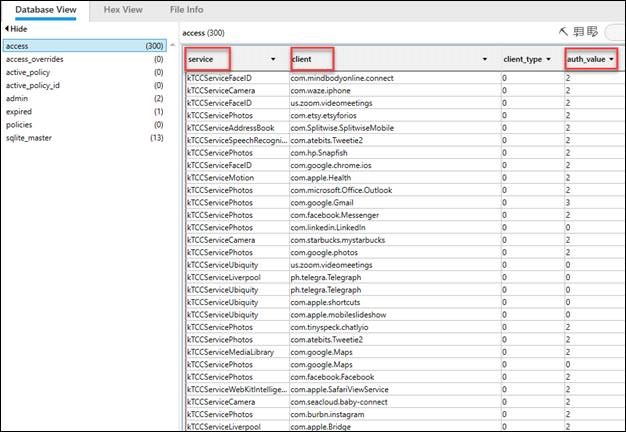Click the first toolbar icon above the table
Image resolution: width=626 pixels, height=432 pixels.
point(563,32)
